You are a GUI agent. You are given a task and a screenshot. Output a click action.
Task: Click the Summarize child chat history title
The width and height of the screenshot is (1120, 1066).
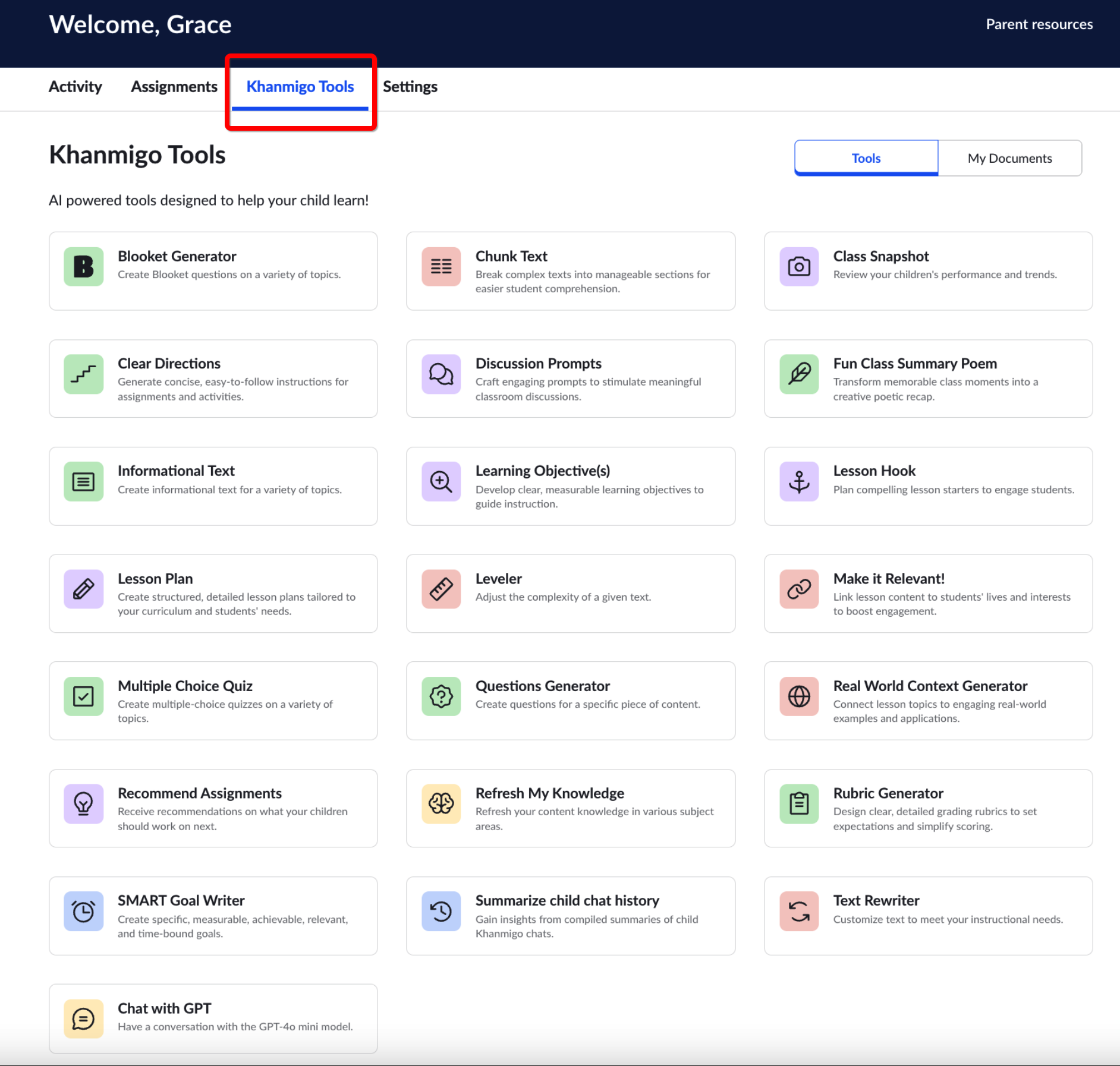[x=567, y=901]
